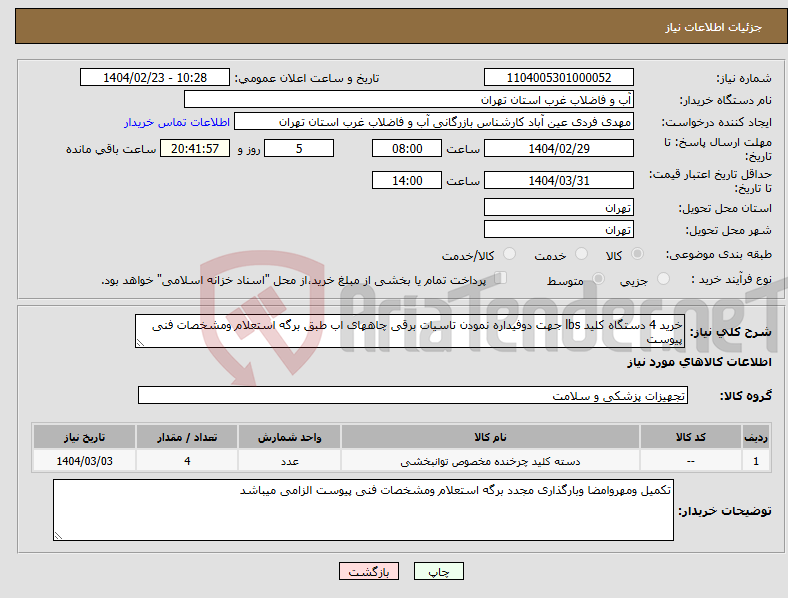Select the خدمت radio button
Image resolution: width=788 pixels, height=598 pixels.
(581, 254)
